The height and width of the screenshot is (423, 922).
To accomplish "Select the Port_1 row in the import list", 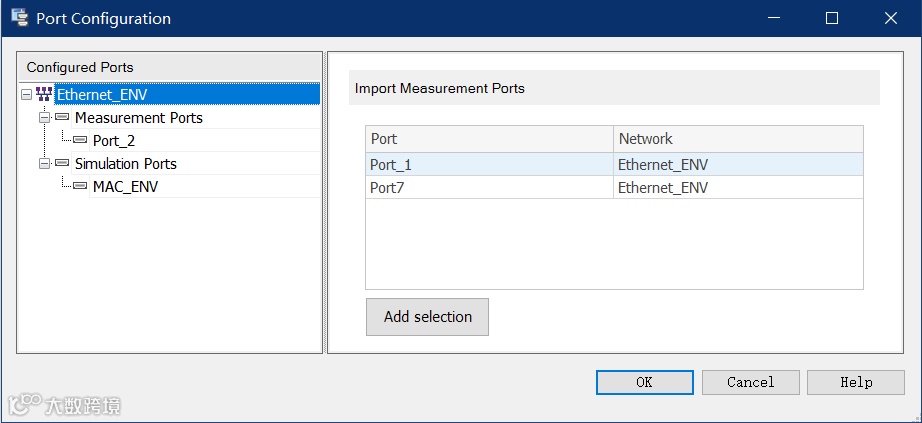I will (489, 165).
